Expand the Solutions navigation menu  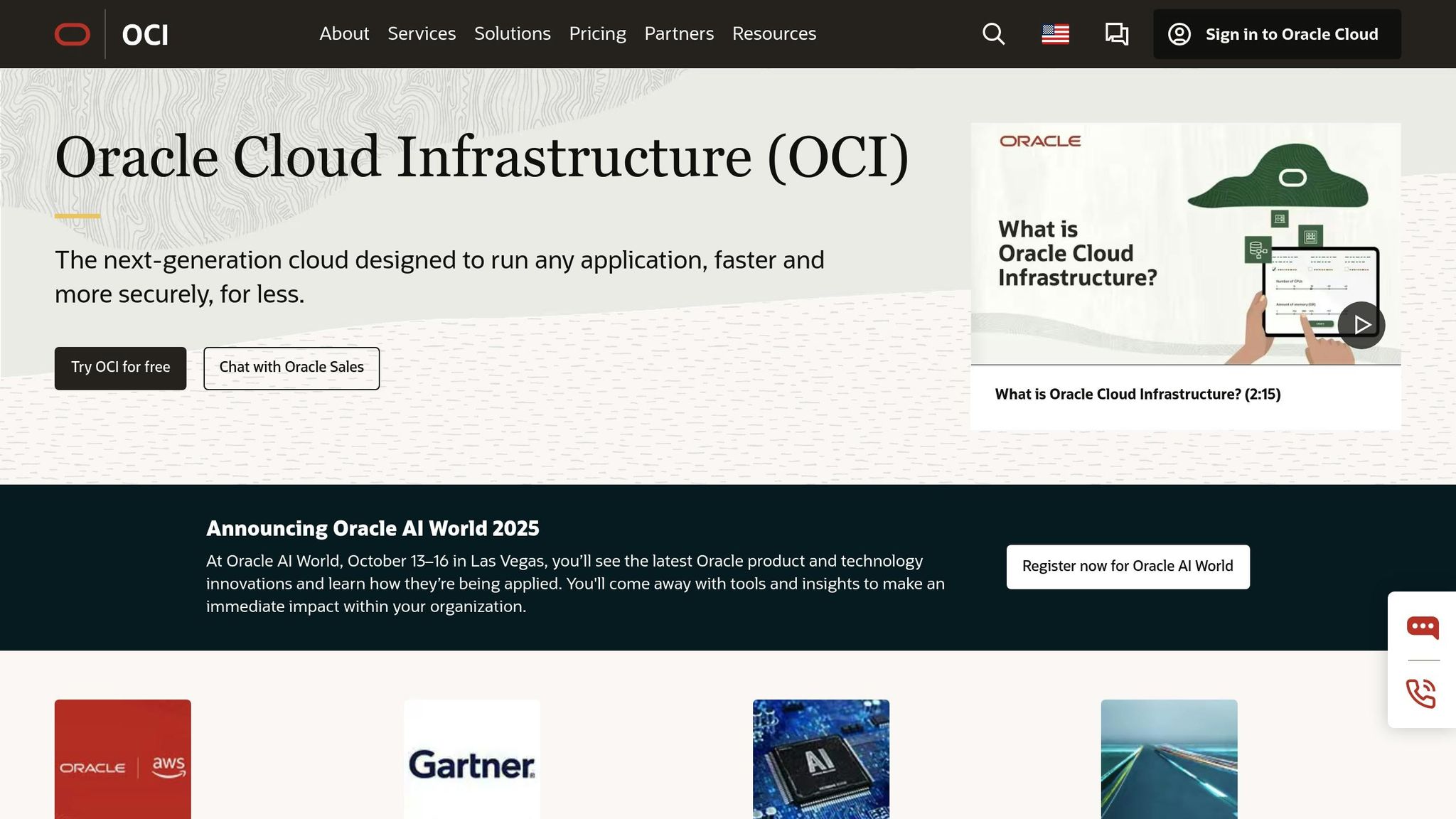(x=512, y=33)
